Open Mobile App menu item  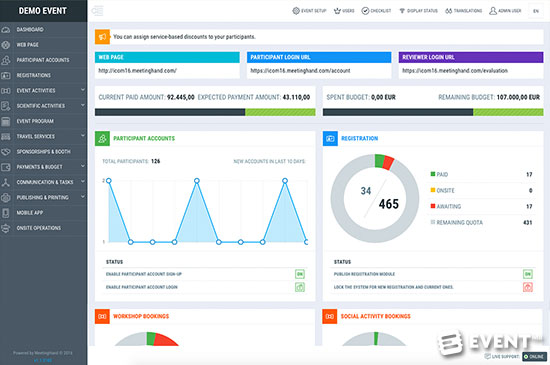43,213
